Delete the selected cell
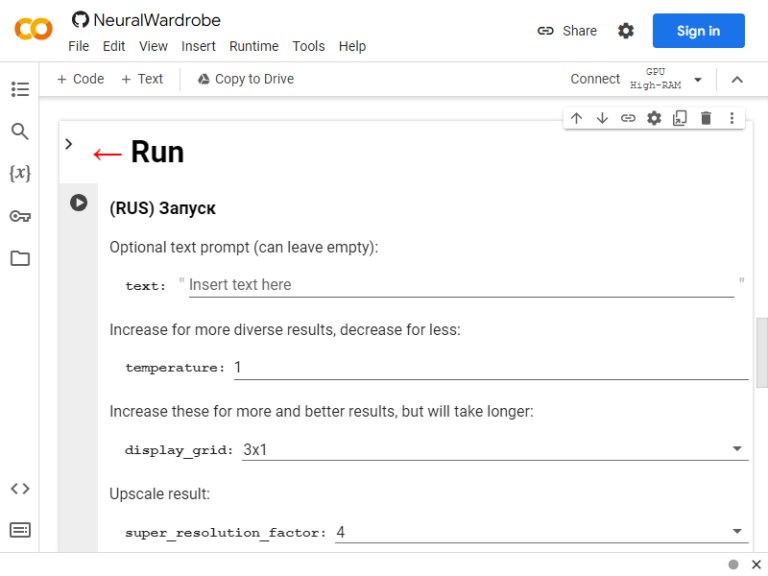The image size is (768, 576). tap(706, 118)
